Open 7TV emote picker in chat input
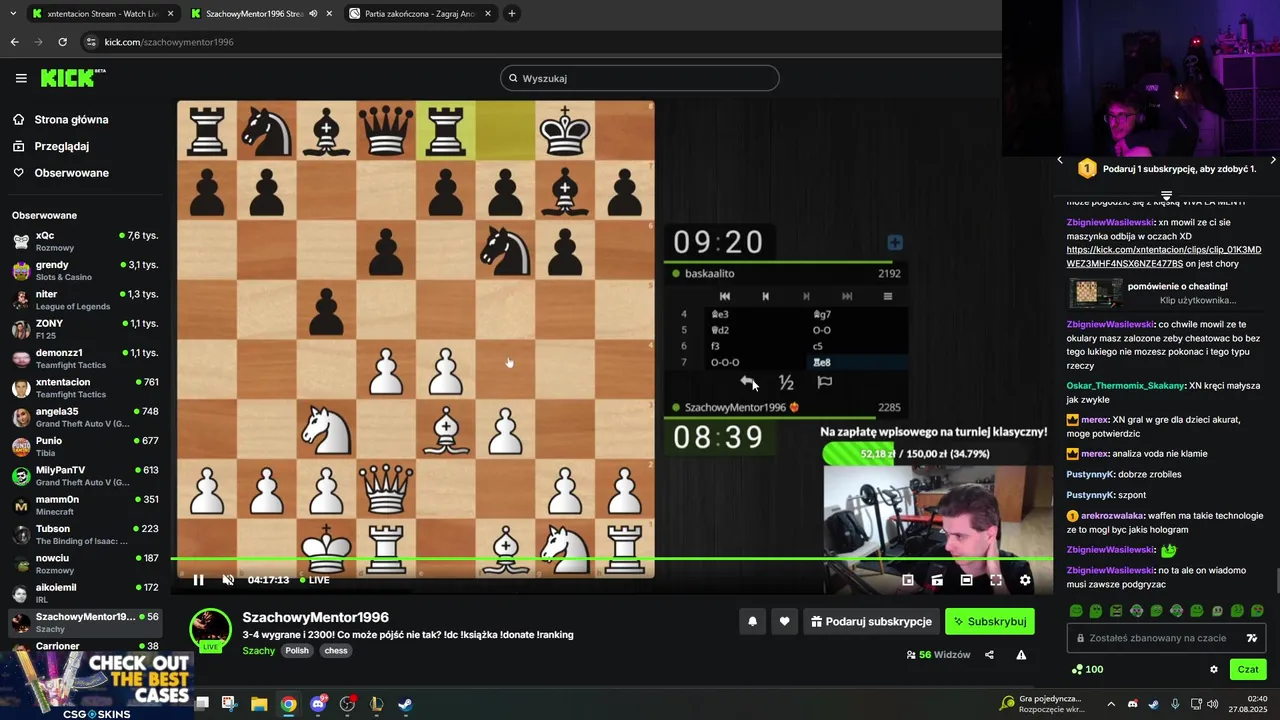Viewport: 1280px width, 720px height. point(1251,638)
